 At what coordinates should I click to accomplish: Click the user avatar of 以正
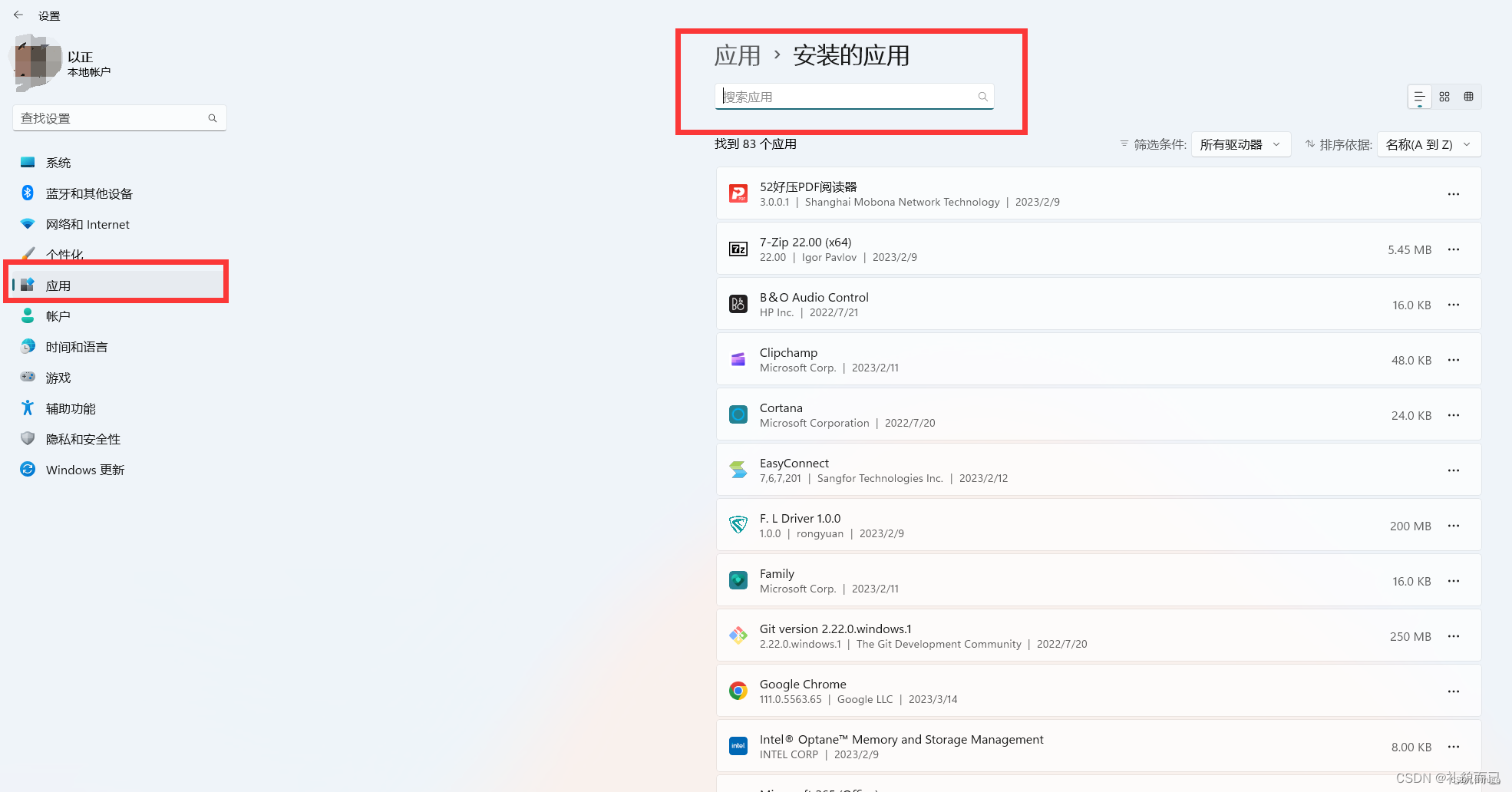tap(35, 62)
